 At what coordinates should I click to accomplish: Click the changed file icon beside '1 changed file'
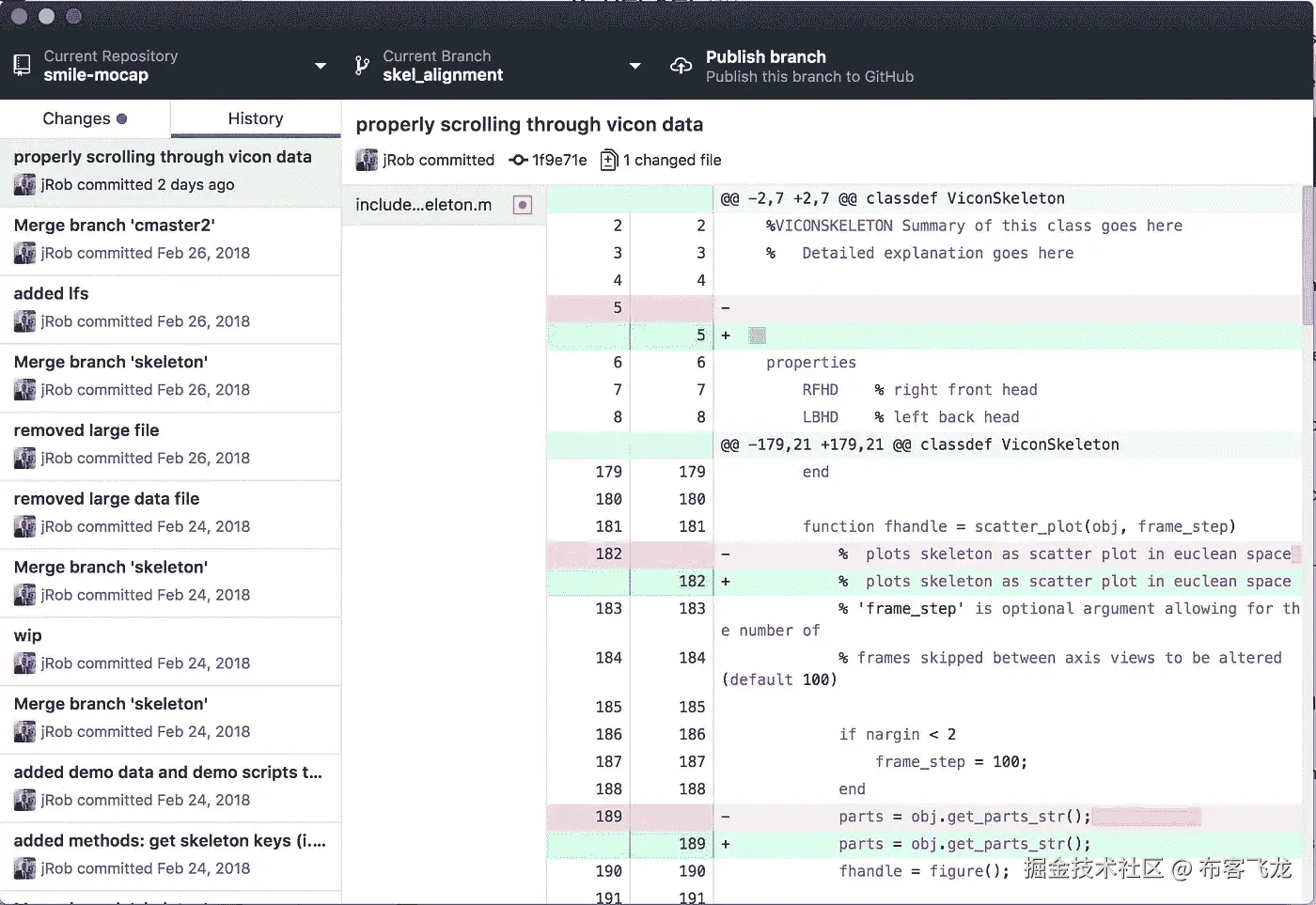click(x=609, y=160)
